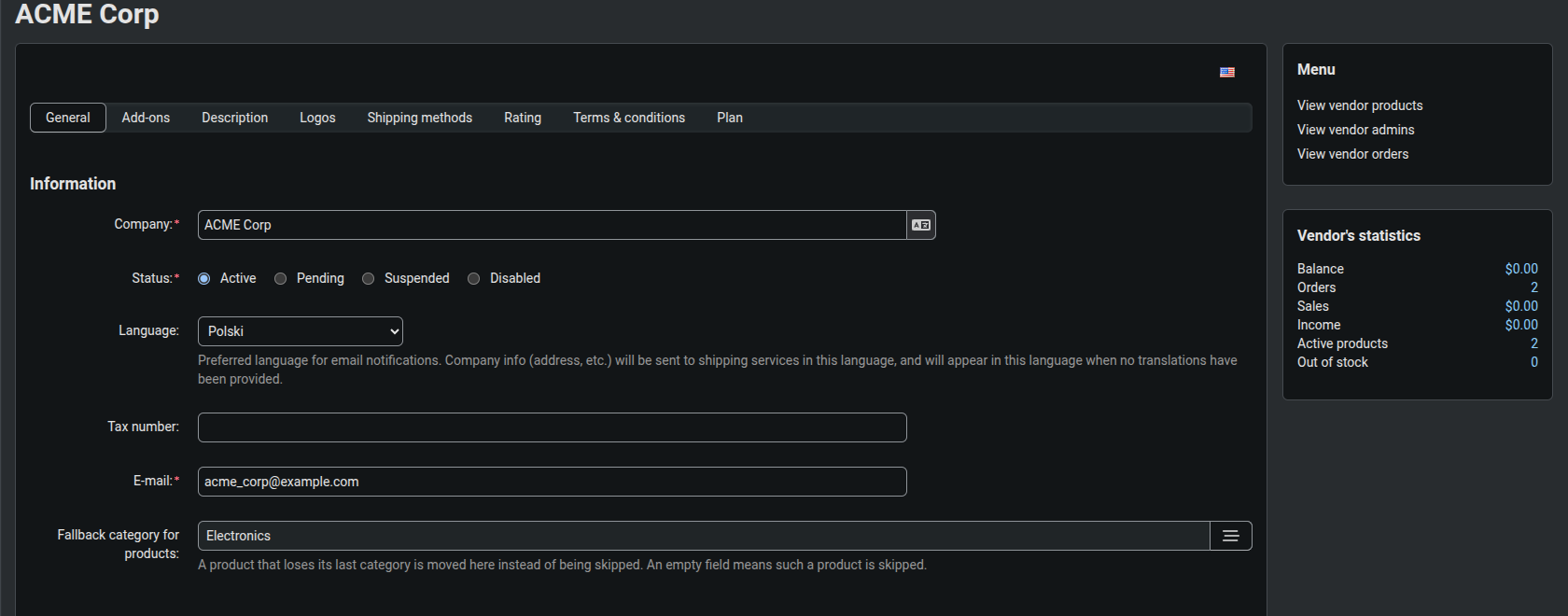Open View vendor products link
Viewport: 1568px width, 616px height.
pos(1360,105)
